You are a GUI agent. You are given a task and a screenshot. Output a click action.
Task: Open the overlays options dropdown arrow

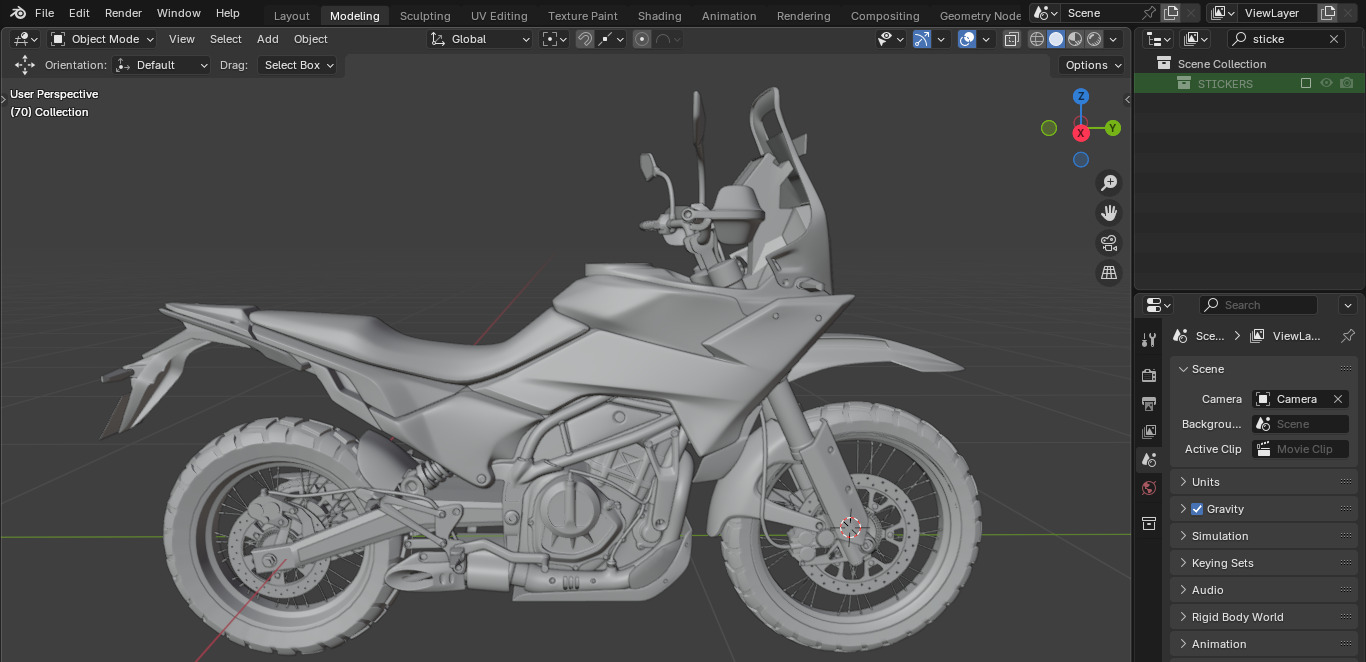[986, 39]
